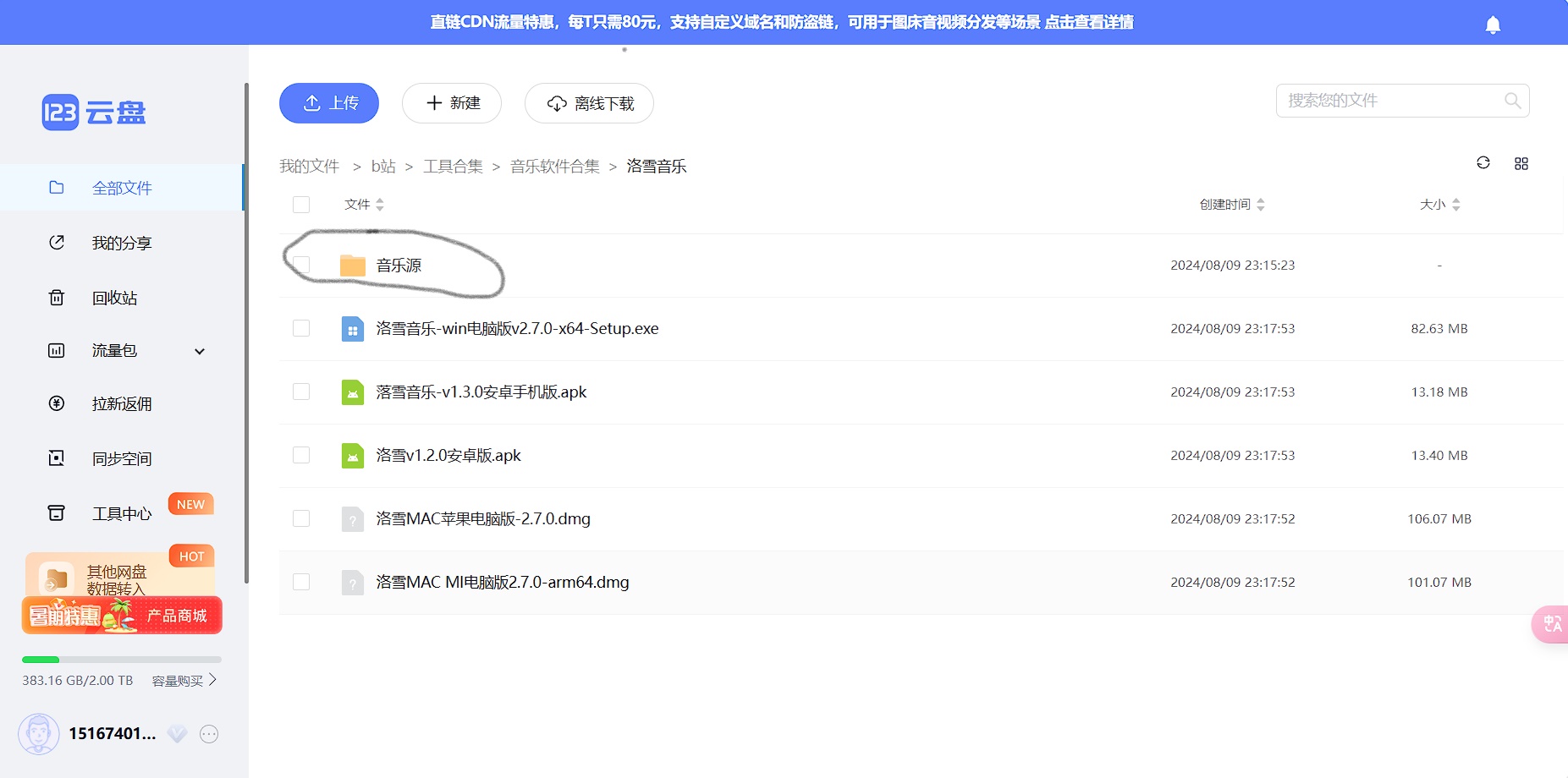Open 同步空间 in the sidebar
Viewport: 1568px width, 778px height.
pos(122,458)
